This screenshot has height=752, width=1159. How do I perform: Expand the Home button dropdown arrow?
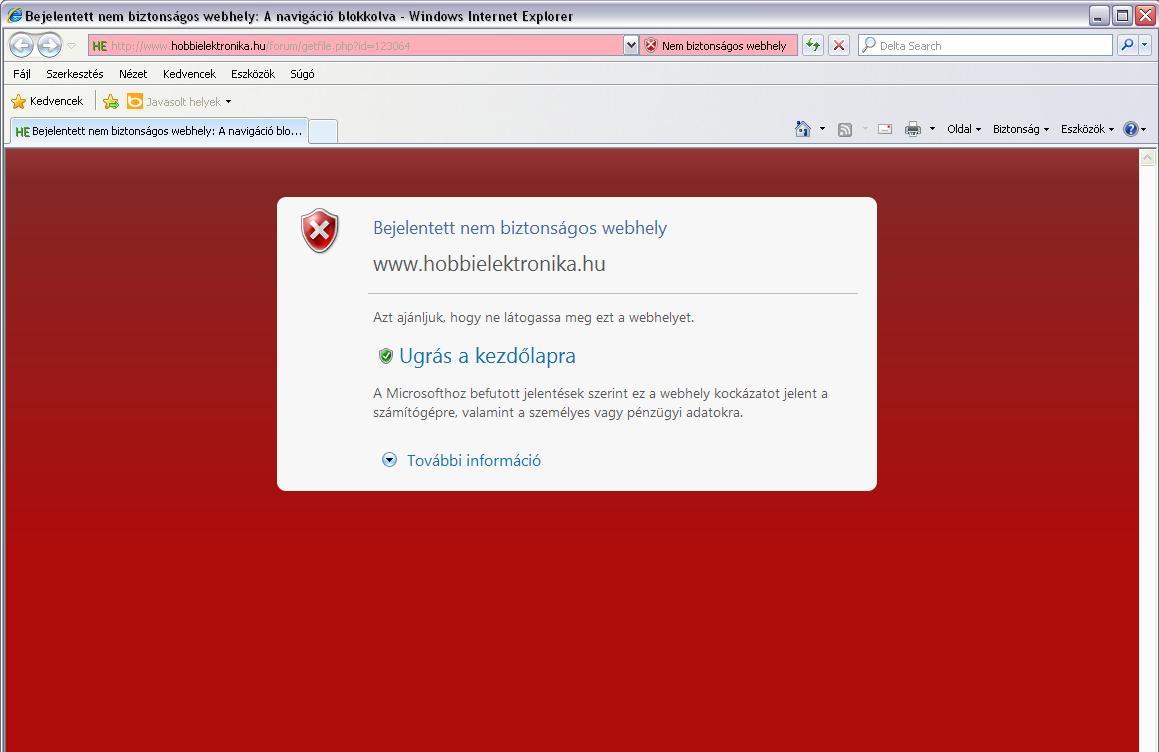click(822, 129)
